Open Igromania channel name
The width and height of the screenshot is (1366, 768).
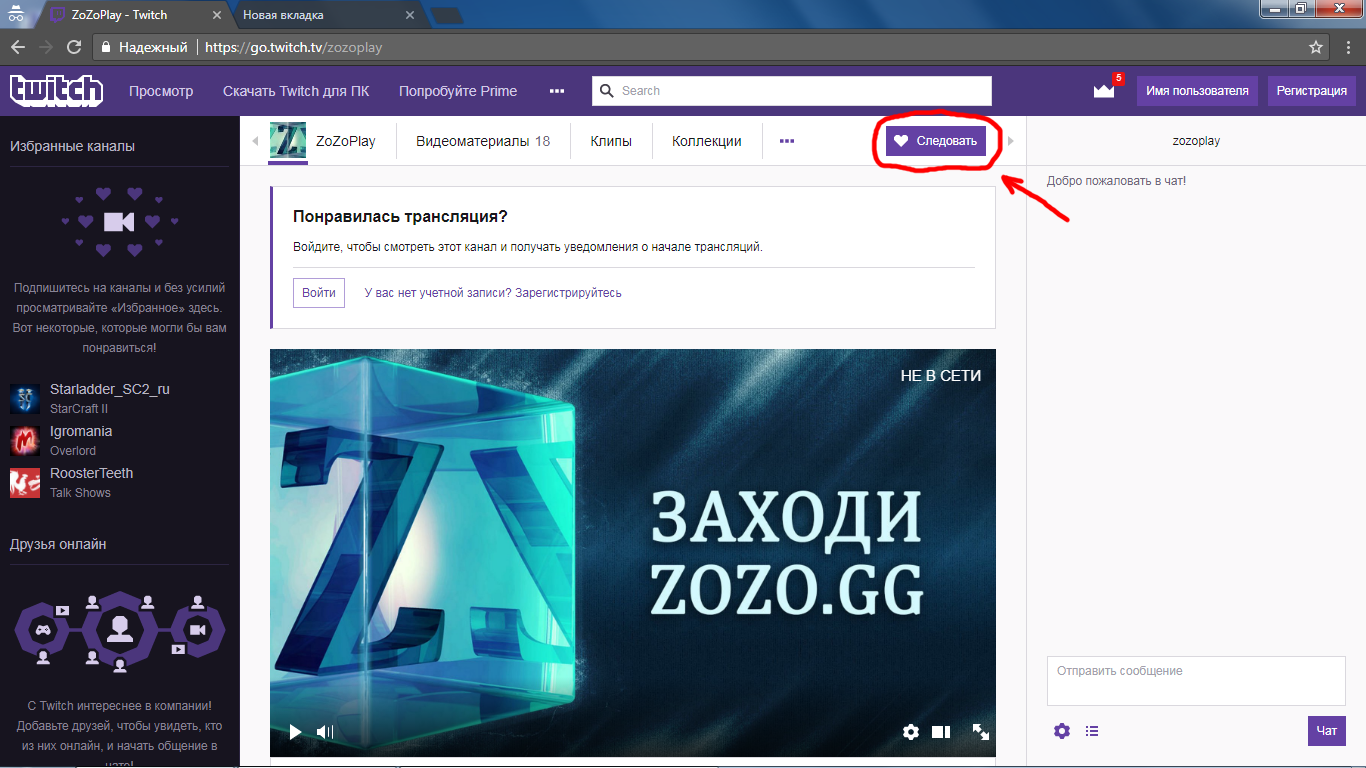pos(81,431)
